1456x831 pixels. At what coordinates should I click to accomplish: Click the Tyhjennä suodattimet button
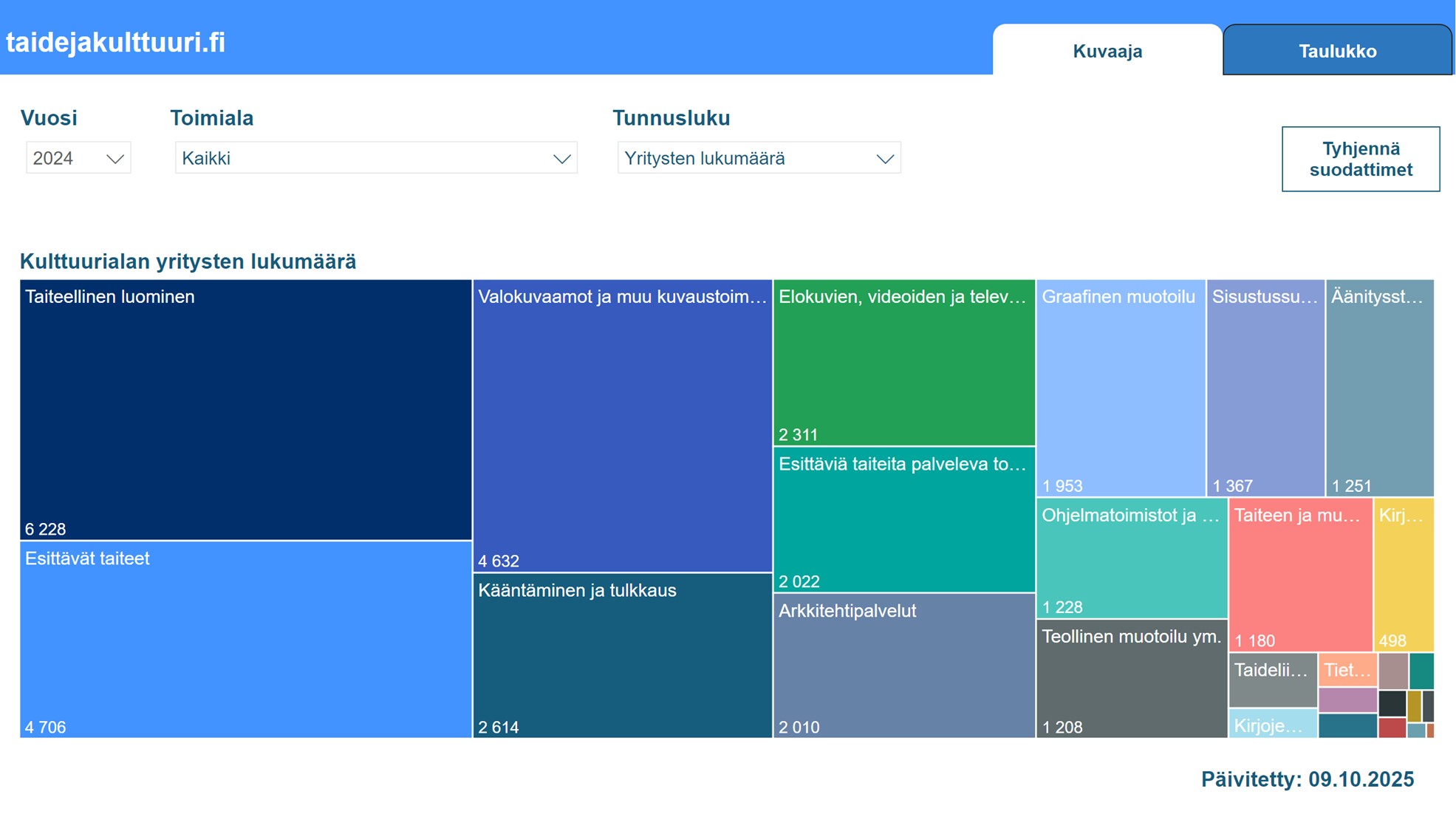(x=1360, y=159)
